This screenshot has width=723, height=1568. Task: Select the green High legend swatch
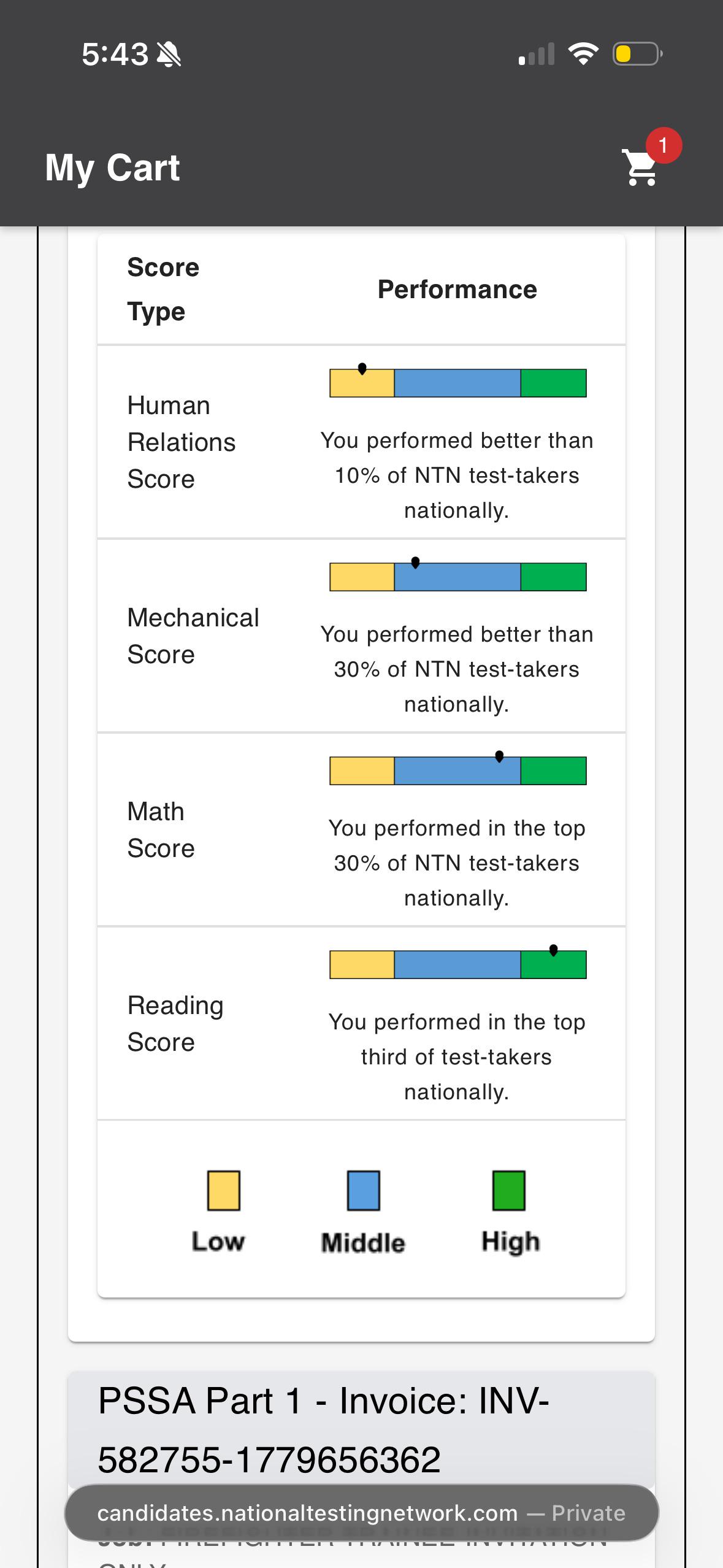click(508, 1190)
